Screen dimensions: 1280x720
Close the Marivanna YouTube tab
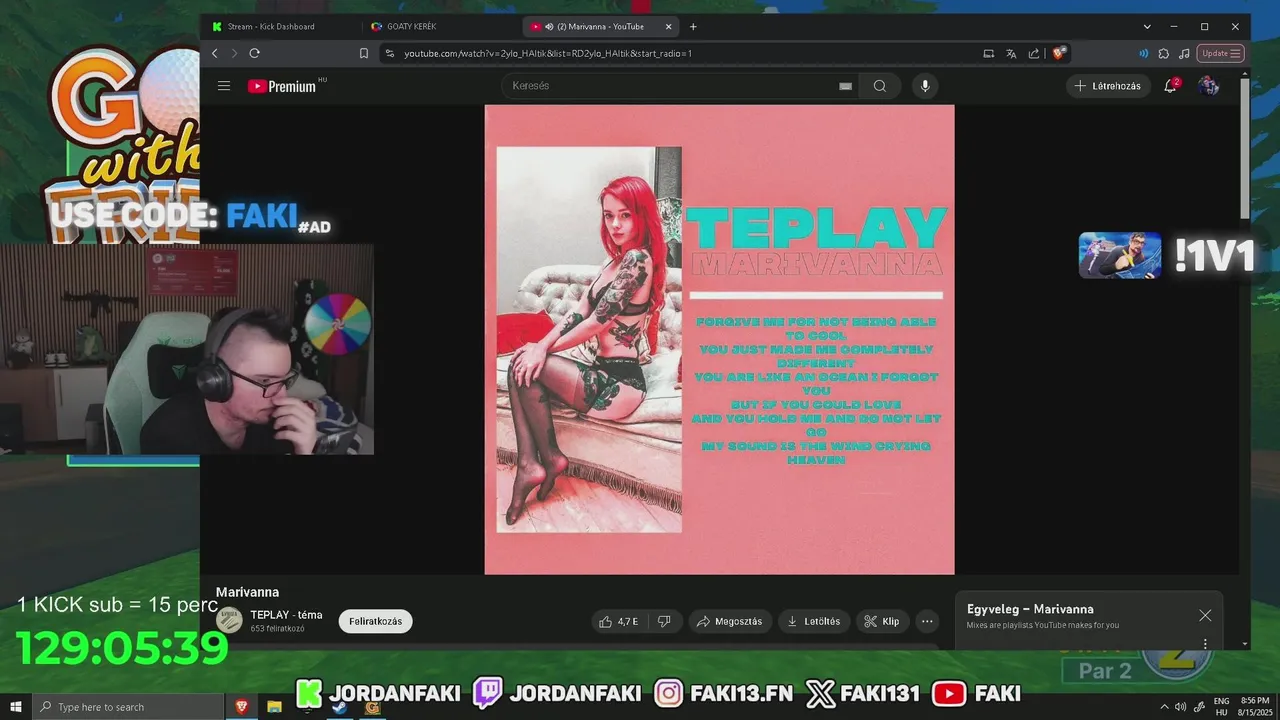[668, 27]
